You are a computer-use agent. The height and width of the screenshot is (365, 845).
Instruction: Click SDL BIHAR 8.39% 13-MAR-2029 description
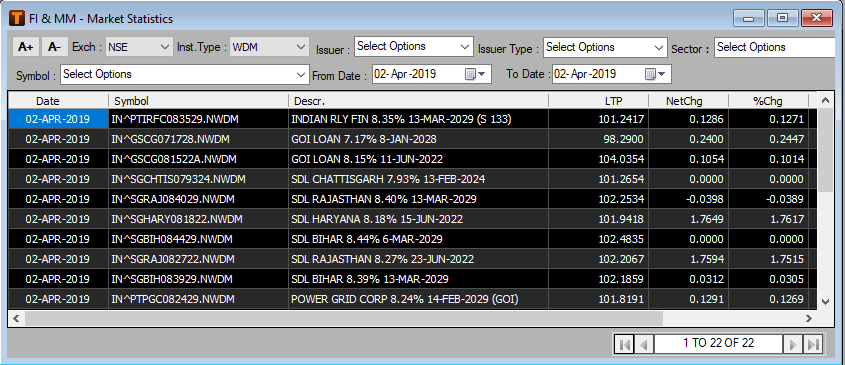tap(370, 279)
